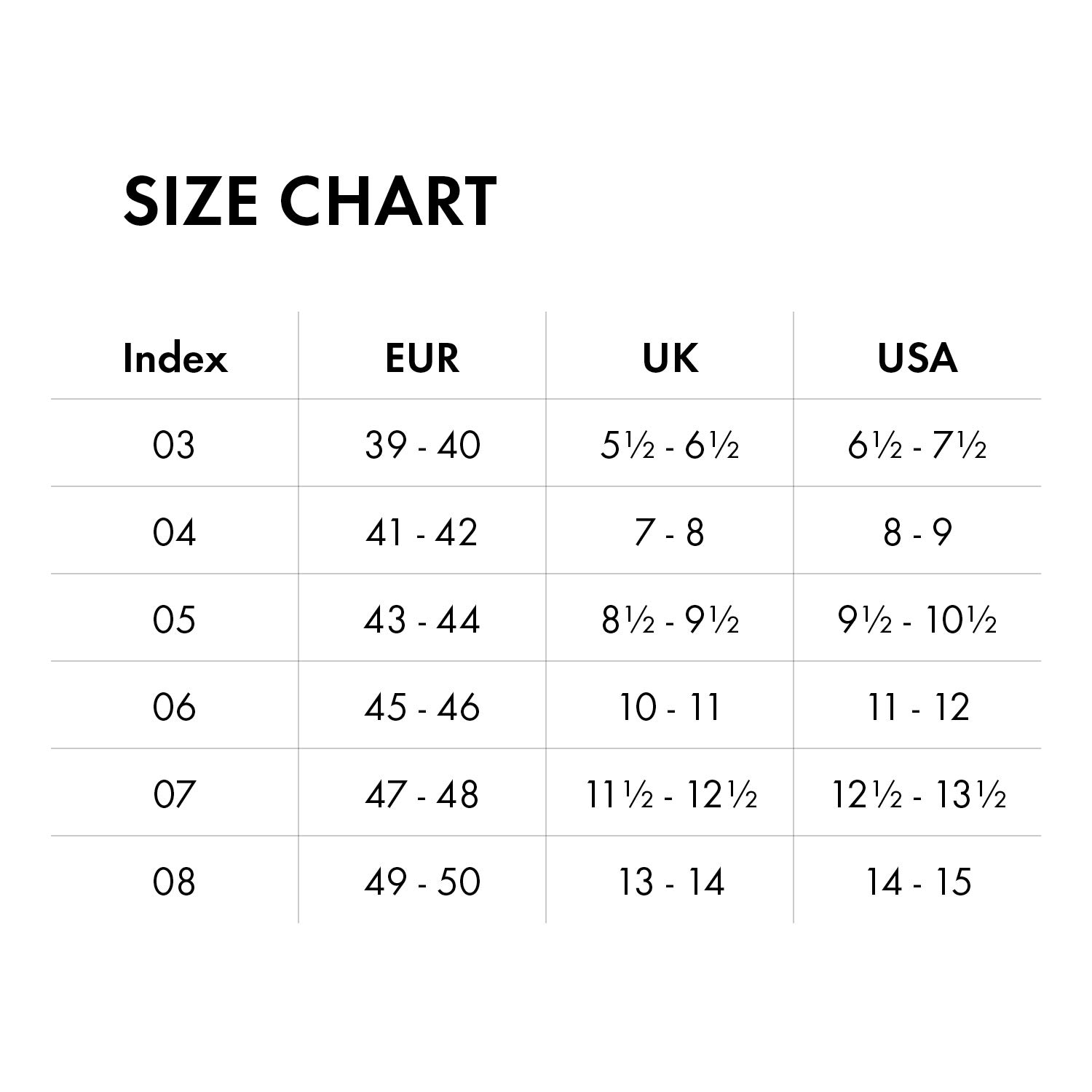
Task: Select index 03 row label
Action: (174, 445)
